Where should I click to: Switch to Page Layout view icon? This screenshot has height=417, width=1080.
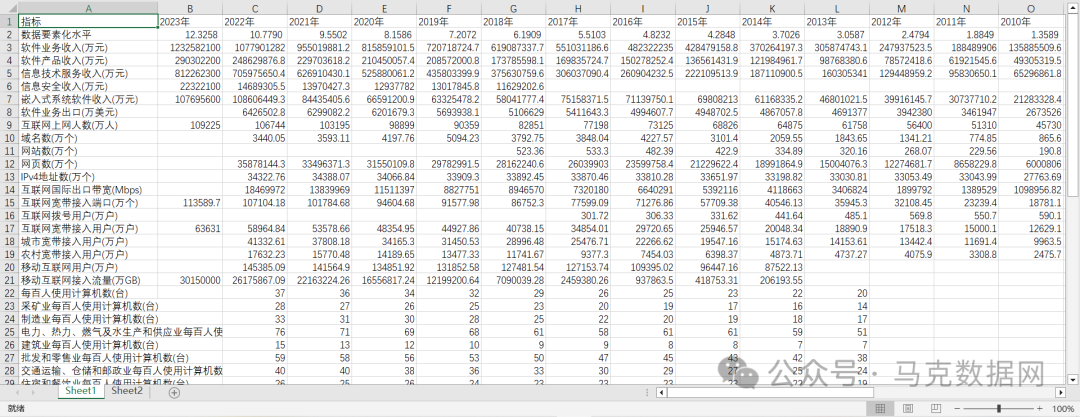[908, 409]
